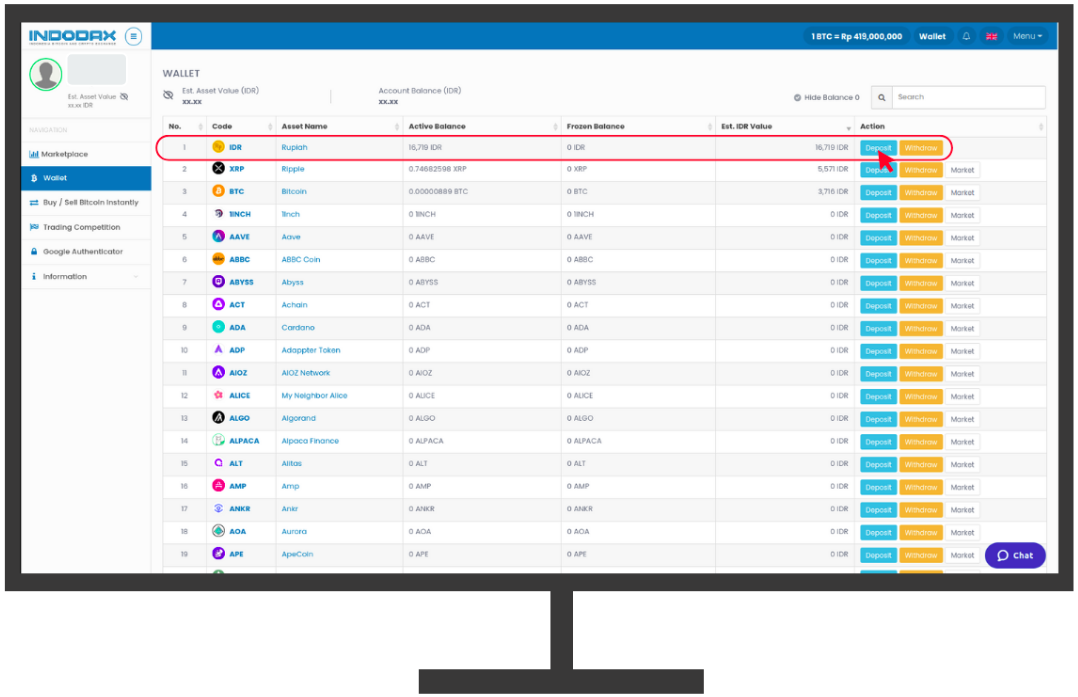This screenshot has width=1078, height=697.
Task: Sort table by Action column
Action: pyautogui.click(x=951, y=126)
